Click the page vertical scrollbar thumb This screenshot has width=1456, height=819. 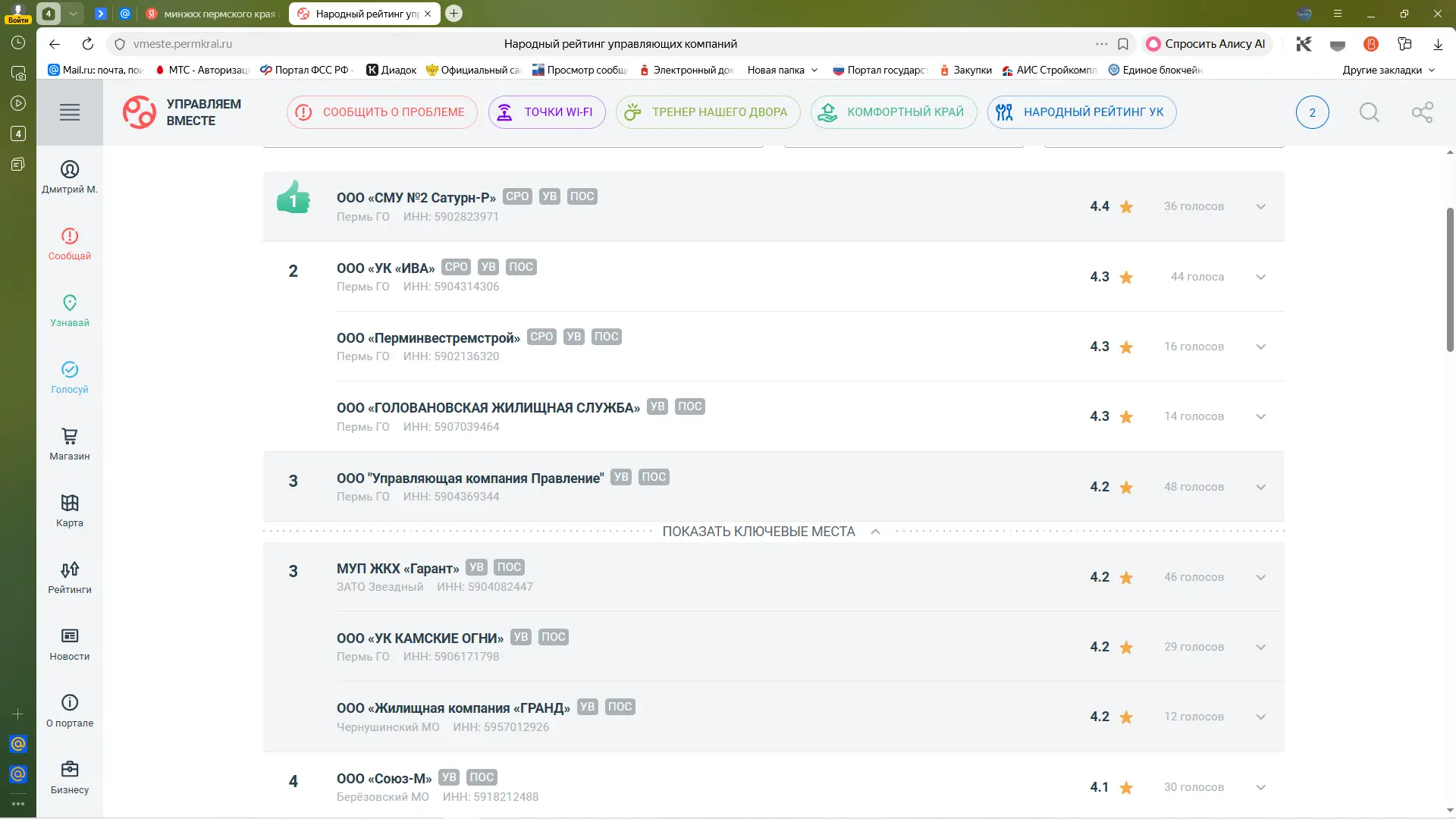point(1450,279)
